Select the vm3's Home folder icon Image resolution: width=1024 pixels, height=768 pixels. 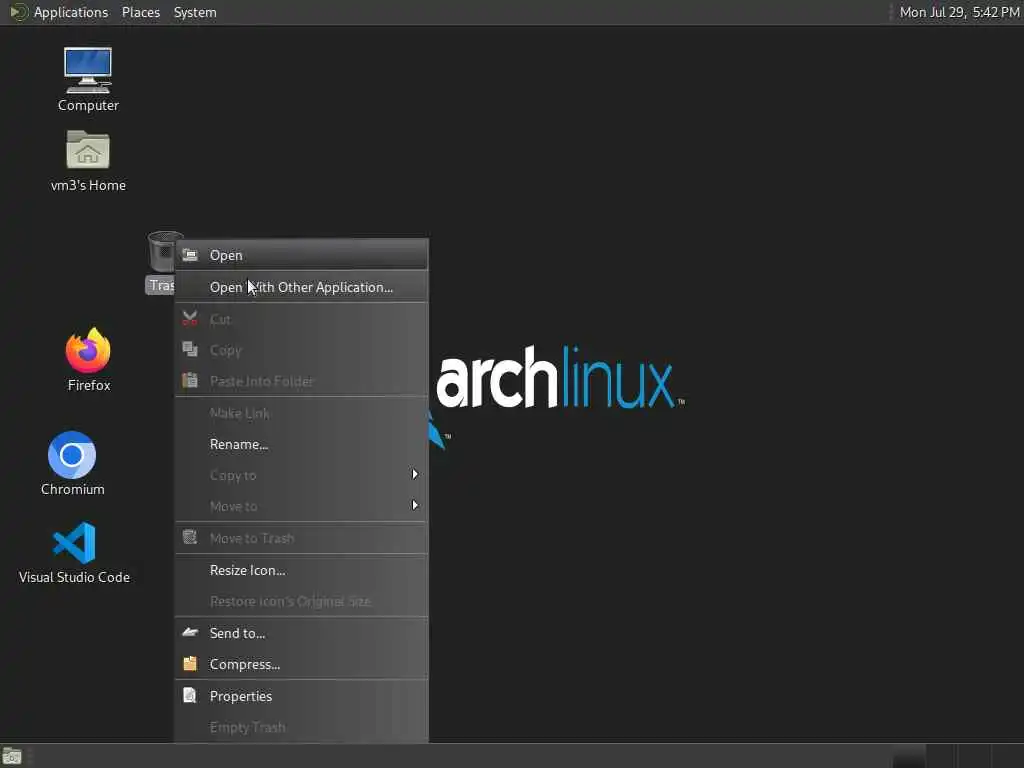point(88,161)
